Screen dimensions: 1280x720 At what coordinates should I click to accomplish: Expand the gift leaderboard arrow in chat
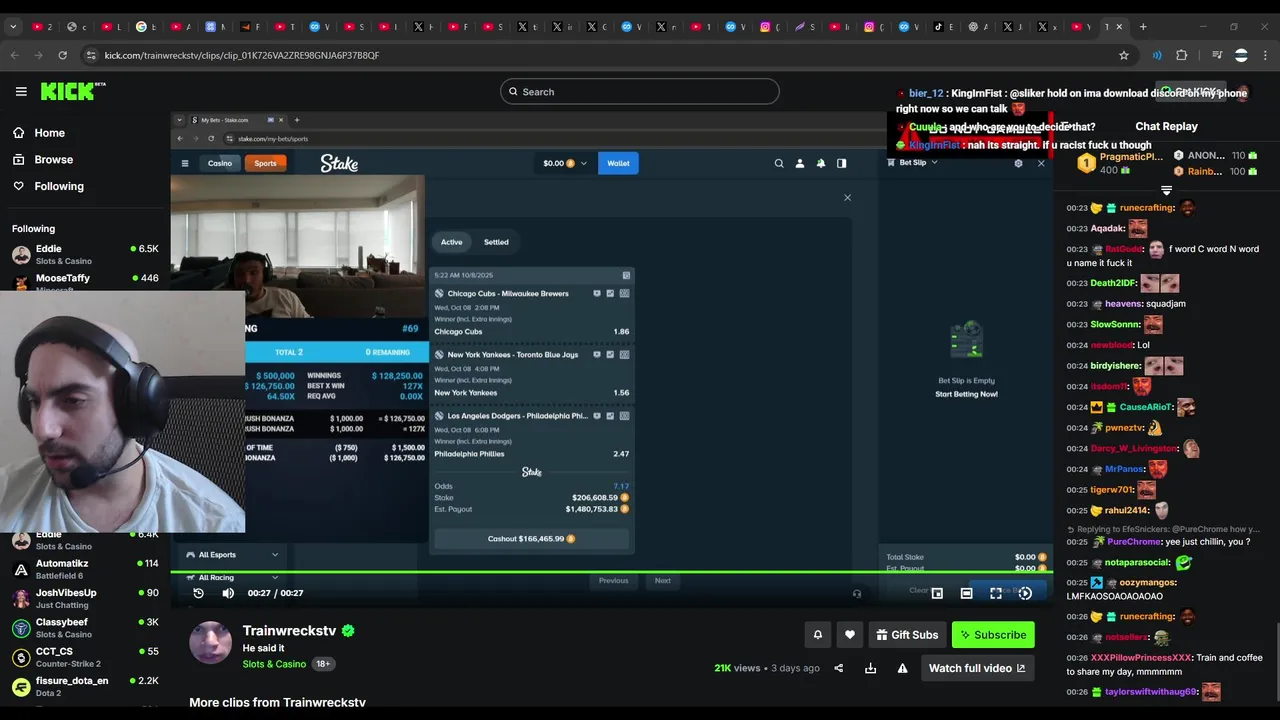point(1166,190)
